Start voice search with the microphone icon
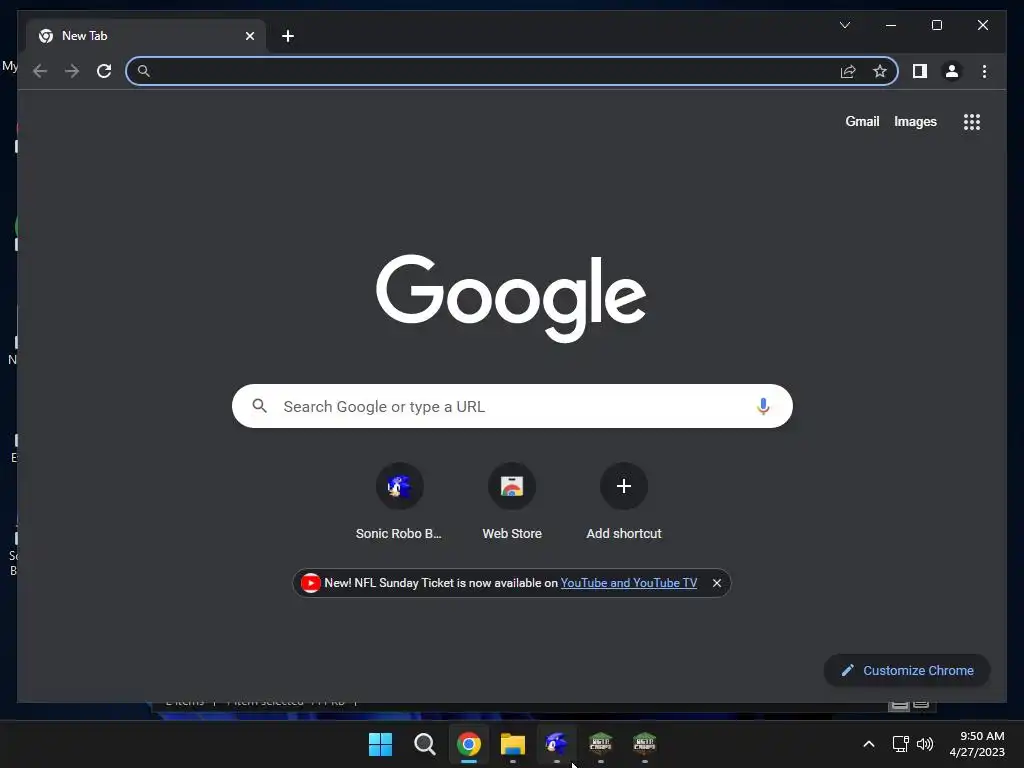The height and width of the screenshot is (768, 1024). click(763, 406)
